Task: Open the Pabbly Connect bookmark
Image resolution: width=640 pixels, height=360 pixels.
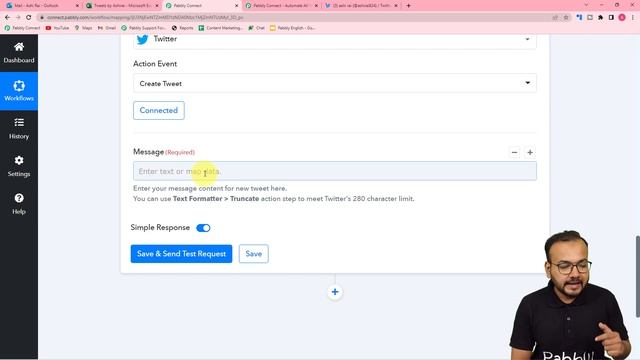Action: pyautogui.click(x=22, y=28)
